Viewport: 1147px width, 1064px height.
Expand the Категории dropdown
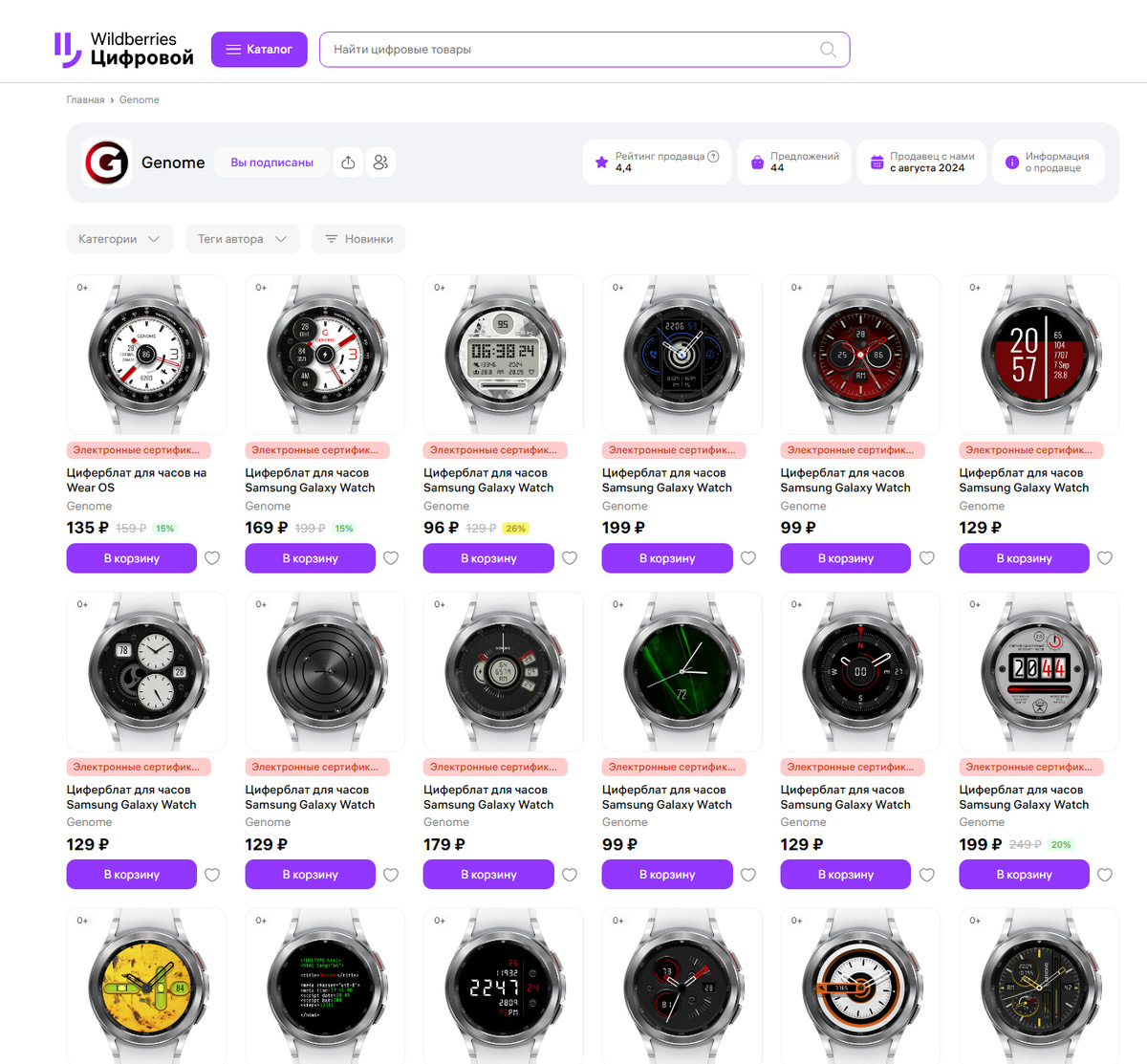(x=119, y=239)
